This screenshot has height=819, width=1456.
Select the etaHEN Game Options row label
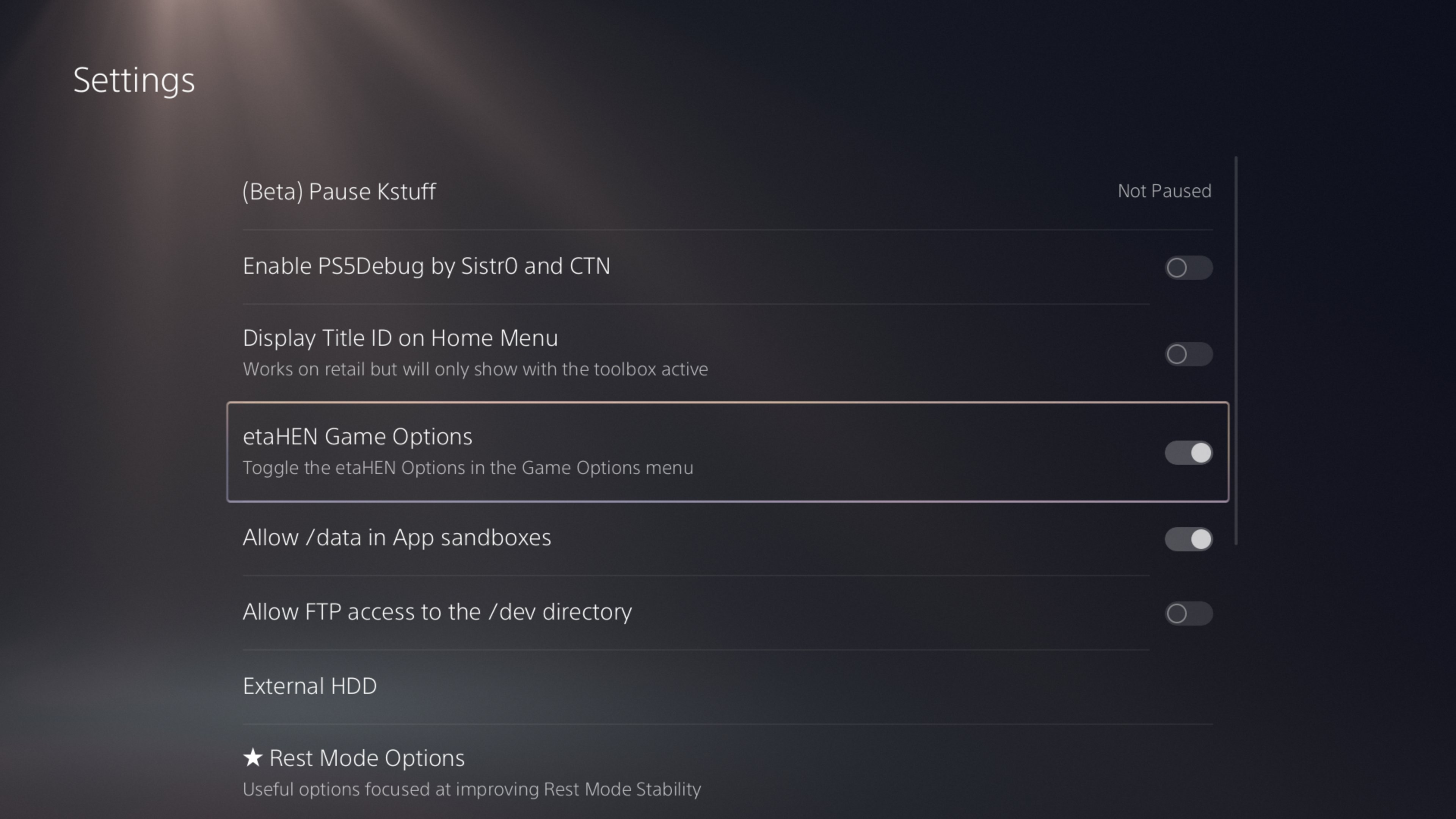pos(357,436)
